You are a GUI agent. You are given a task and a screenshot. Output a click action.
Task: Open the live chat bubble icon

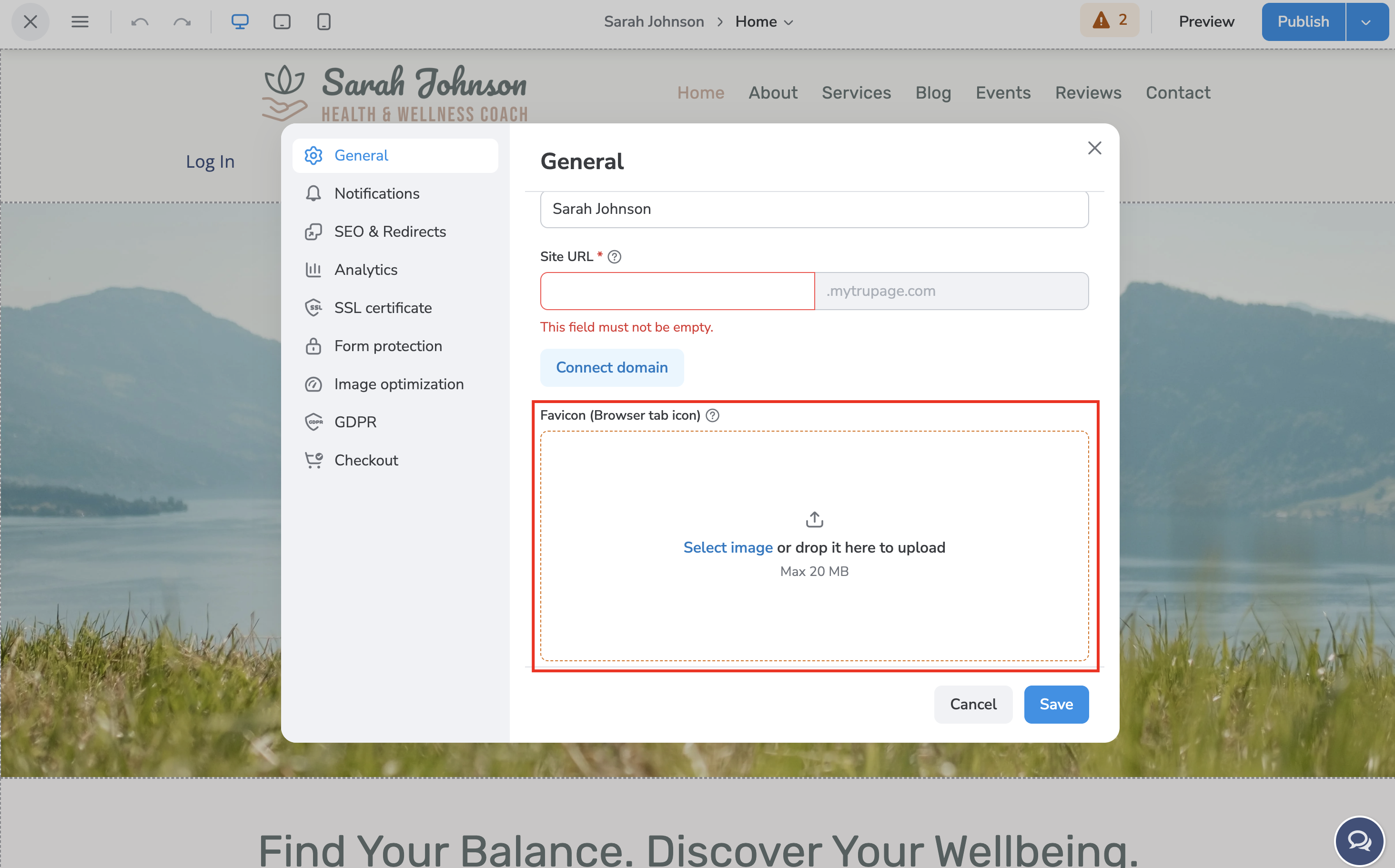[1359, 841]
